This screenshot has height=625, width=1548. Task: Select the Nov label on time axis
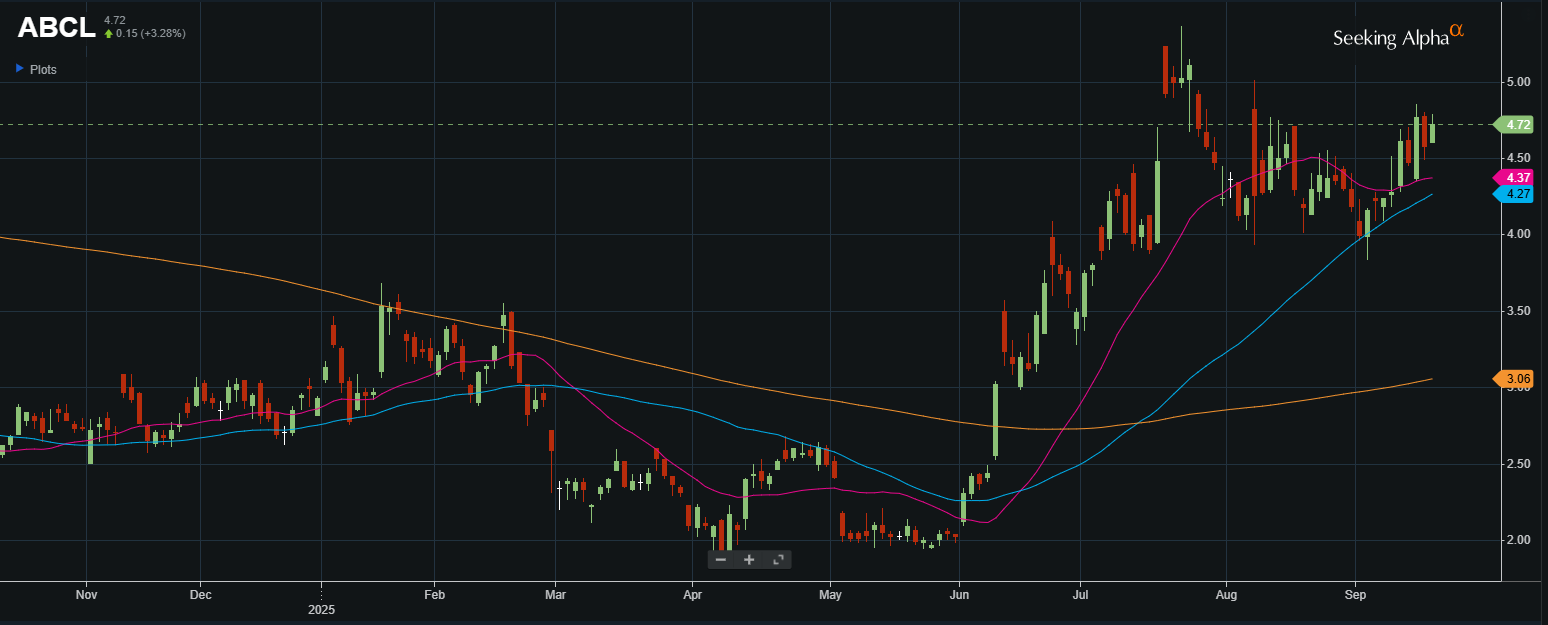pos(86,595)
